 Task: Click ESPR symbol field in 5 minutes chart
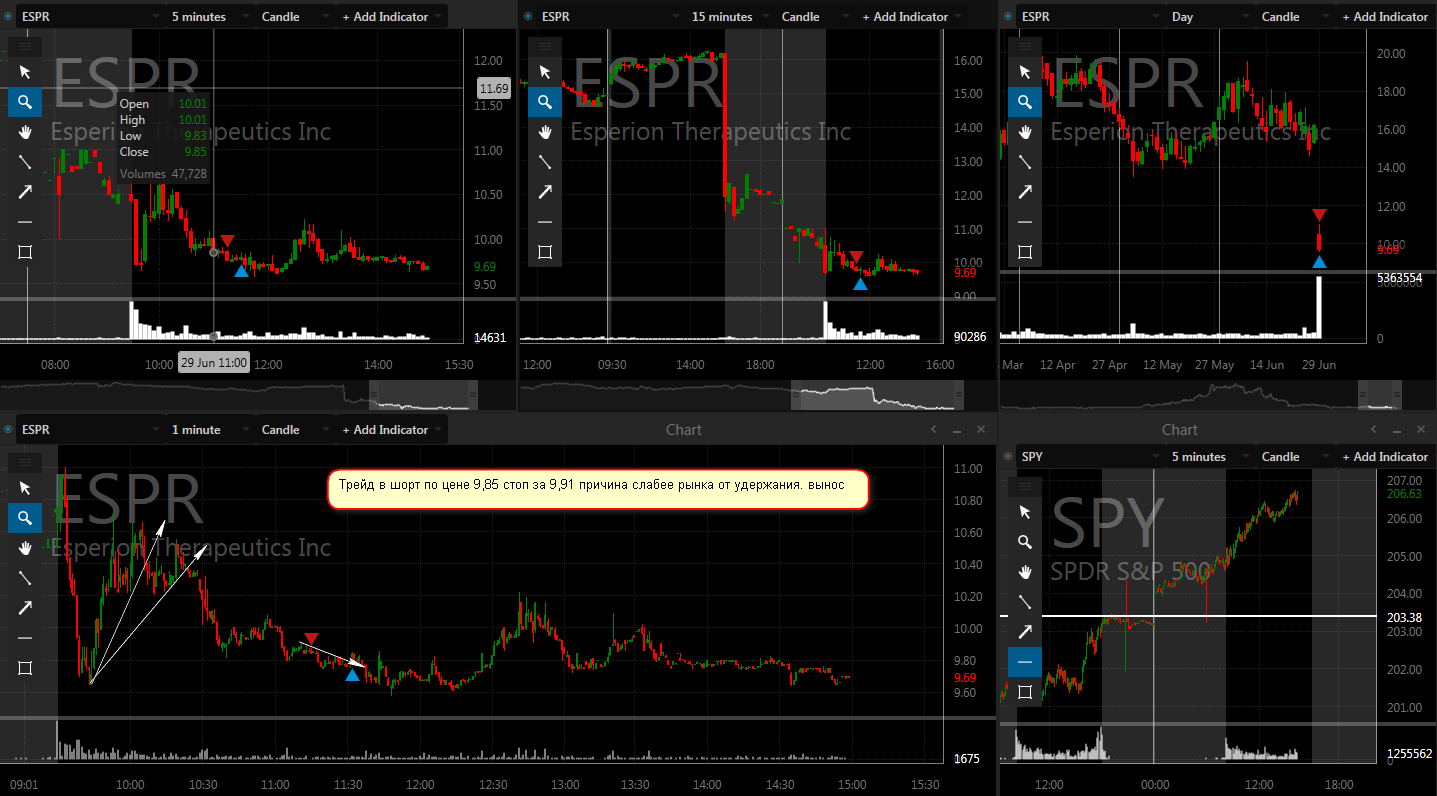click(91, 17)
